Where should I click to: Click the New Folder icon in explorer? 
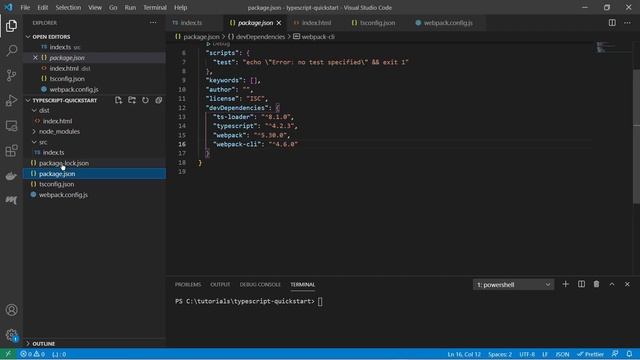tap(132, 100)
